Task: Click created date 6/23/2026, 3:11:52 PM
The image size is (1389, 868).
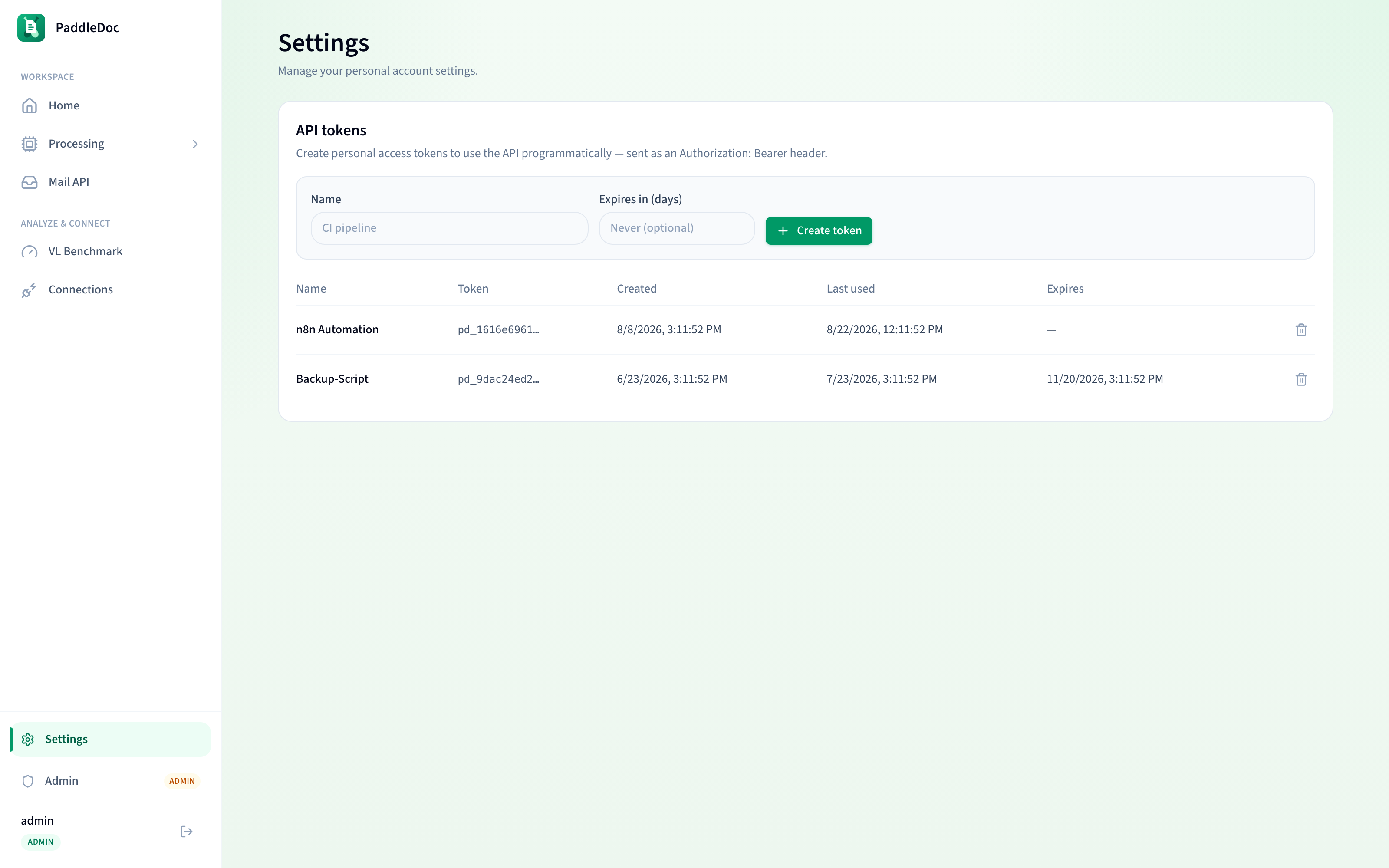Action: coord(672,379)
